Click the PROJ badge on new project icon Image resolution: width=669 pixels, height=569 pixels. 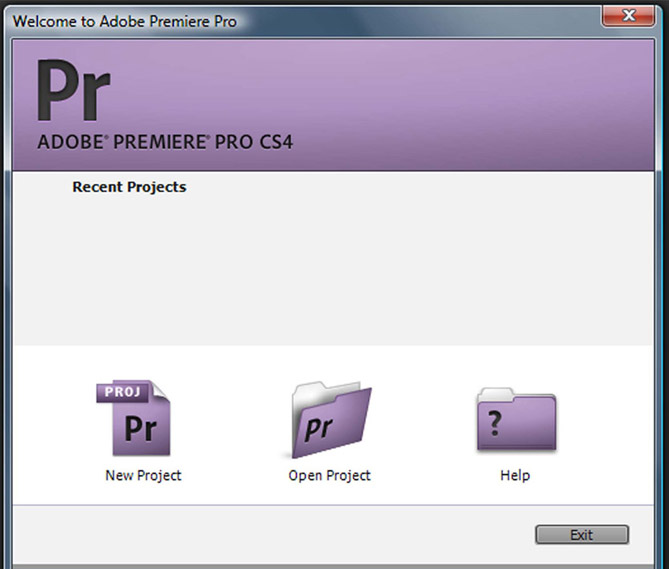pos(121,393)
